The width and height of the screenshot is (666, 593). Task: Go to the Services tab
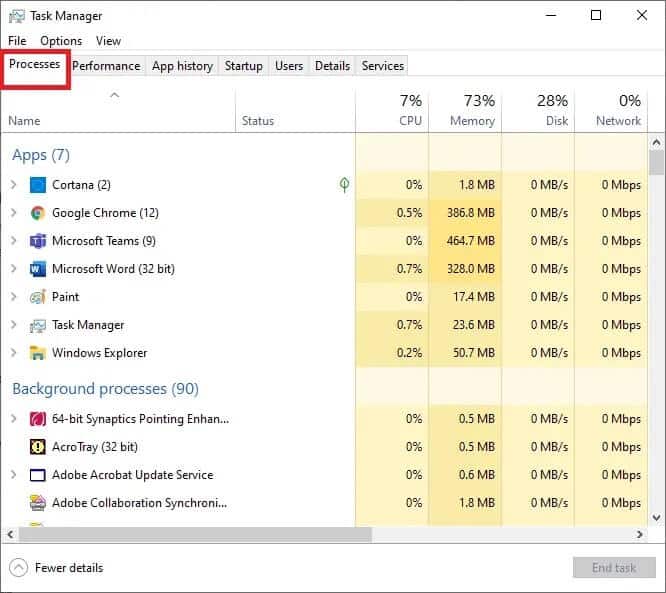pyautogui.click(x=383, y=66)
